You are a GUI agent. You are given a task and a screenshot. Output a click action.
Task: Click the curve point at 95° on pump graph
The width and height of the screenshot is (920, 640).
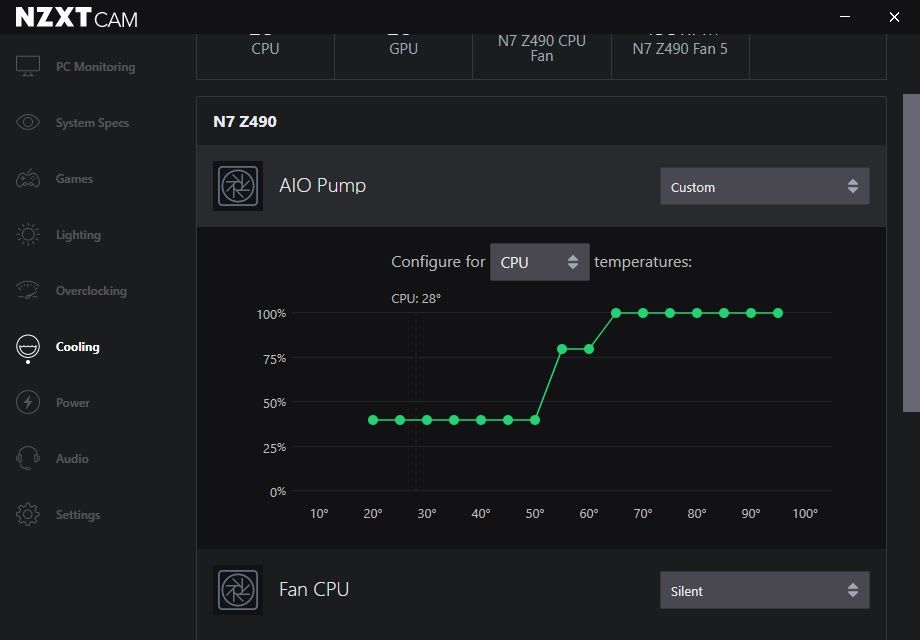tap(777, 313)
